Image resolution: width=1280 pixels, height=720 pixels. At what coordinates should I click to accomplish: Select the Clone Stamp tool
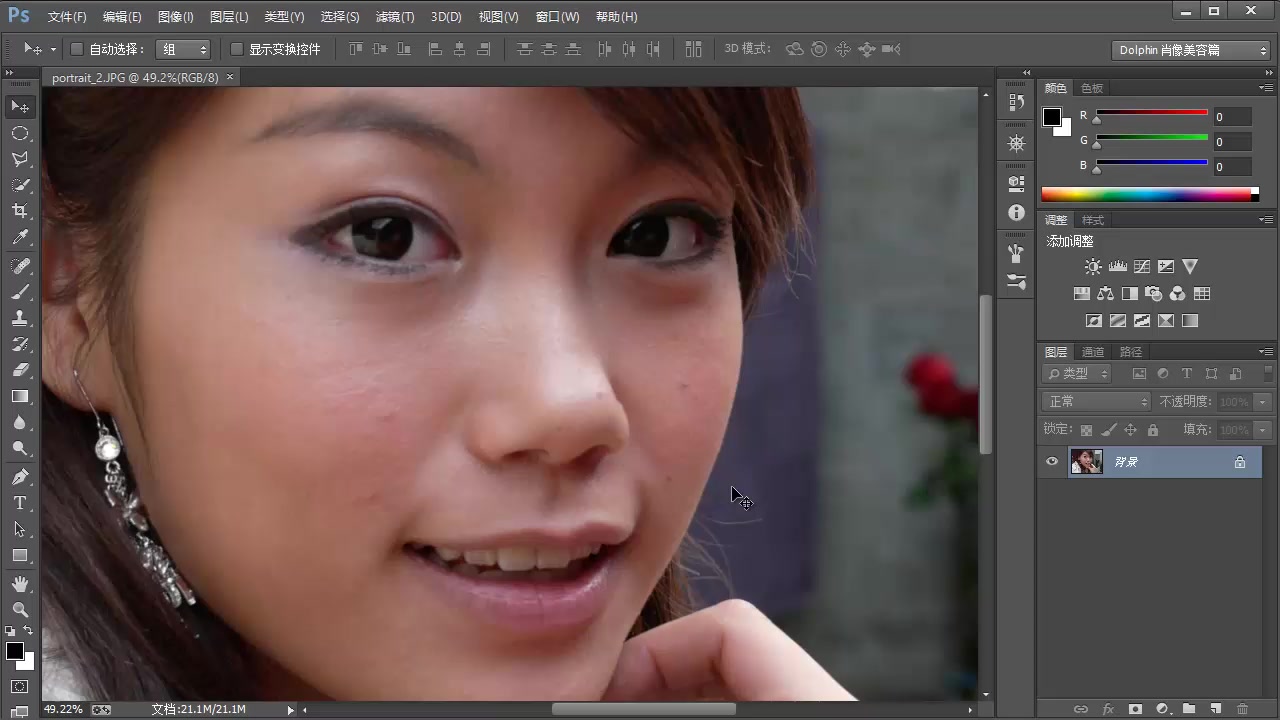click(x=20, y=318)
